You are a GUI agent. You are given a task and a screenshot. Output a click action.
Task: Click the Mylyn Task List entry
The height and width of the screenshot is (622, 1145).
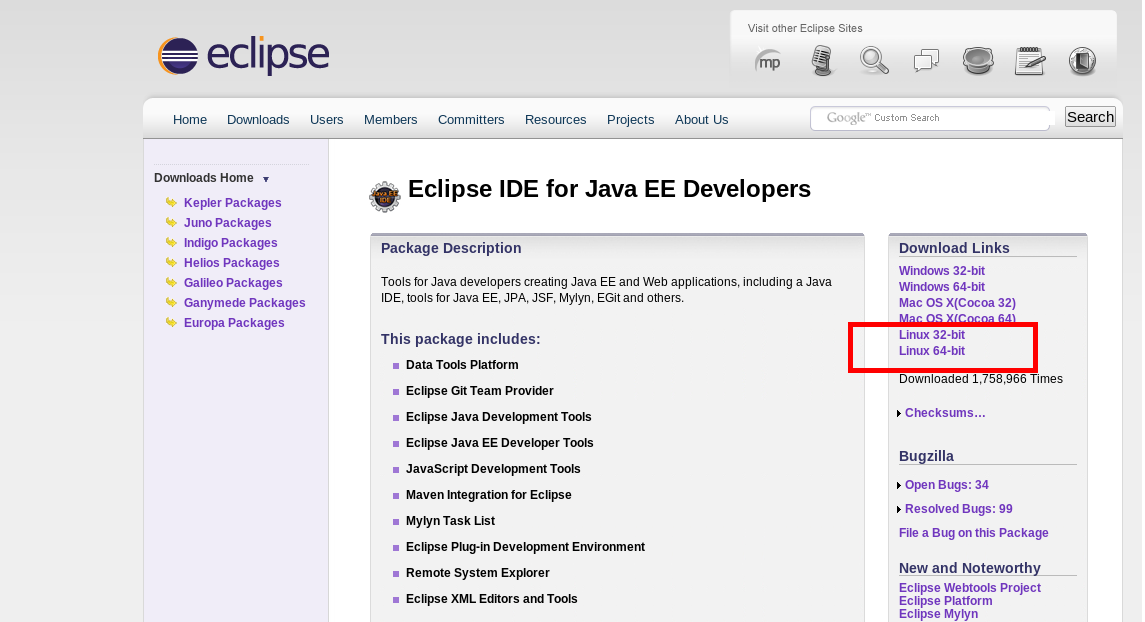point(451,521)
